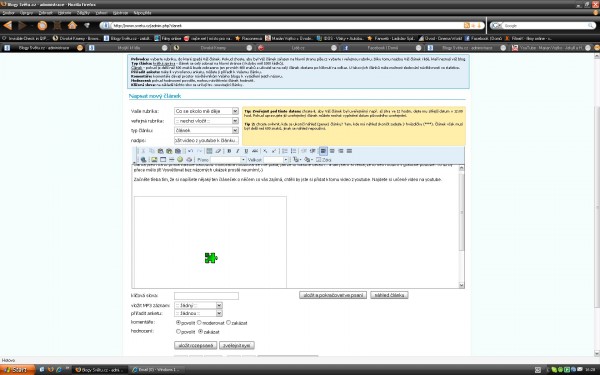Click the 'uložit a pokračovat v psaní' button

coord(333,295)
